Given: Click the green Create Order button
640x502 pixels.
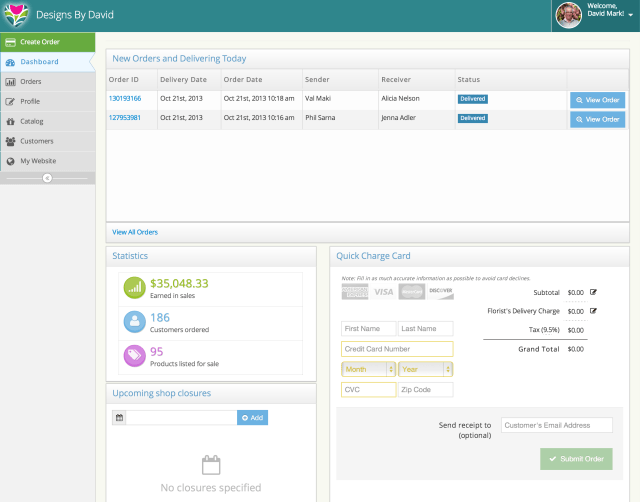Looking at the screenshot, I should pos(47,42).
